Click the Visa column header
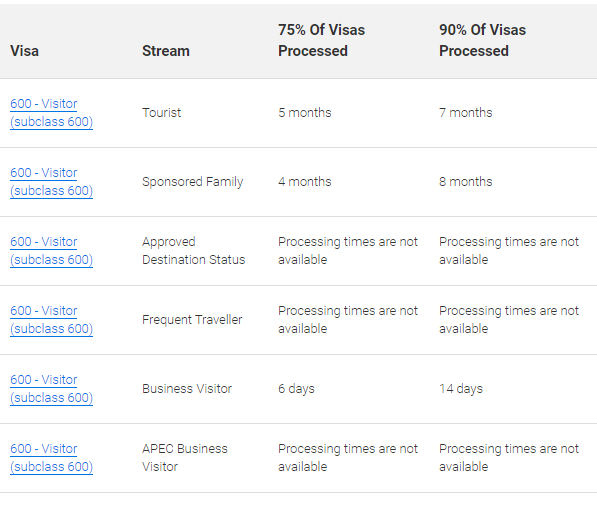 click(x=24, y=51)
